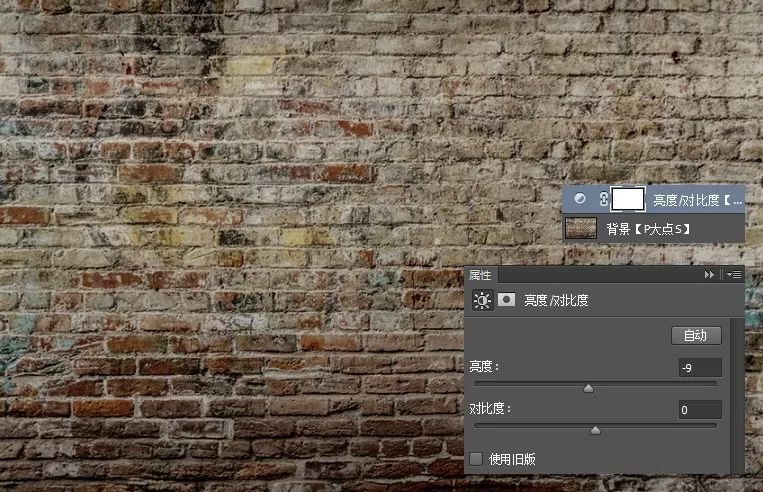The width and height of the screenshot is (763, 492).
Task: Click the Brightness/Contrast adjustment sun icon
Action: (x=482, y=300)
